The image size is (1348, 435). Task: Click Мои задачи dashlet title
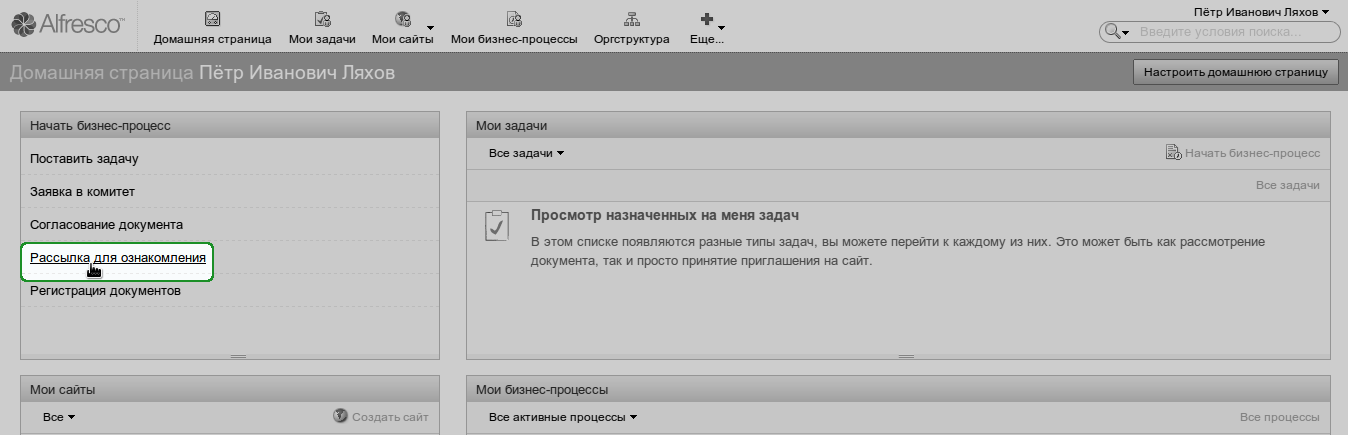tap(511, 126)
